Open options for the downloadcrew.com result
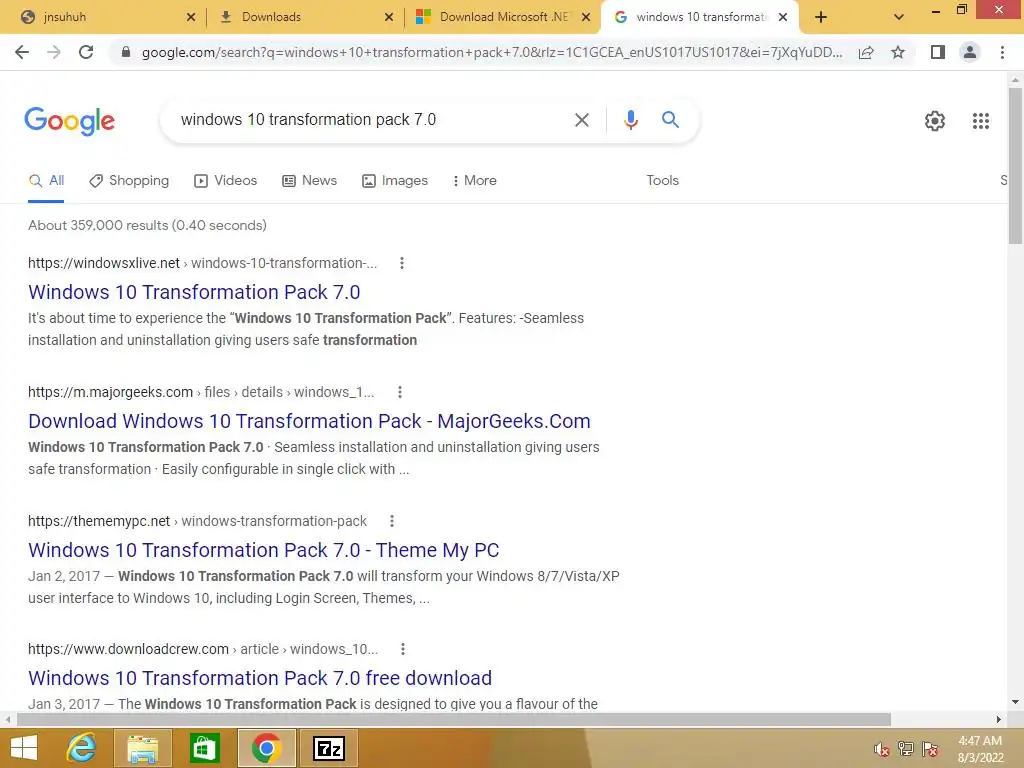This screenshot has height=768, width=1024. 403,649
